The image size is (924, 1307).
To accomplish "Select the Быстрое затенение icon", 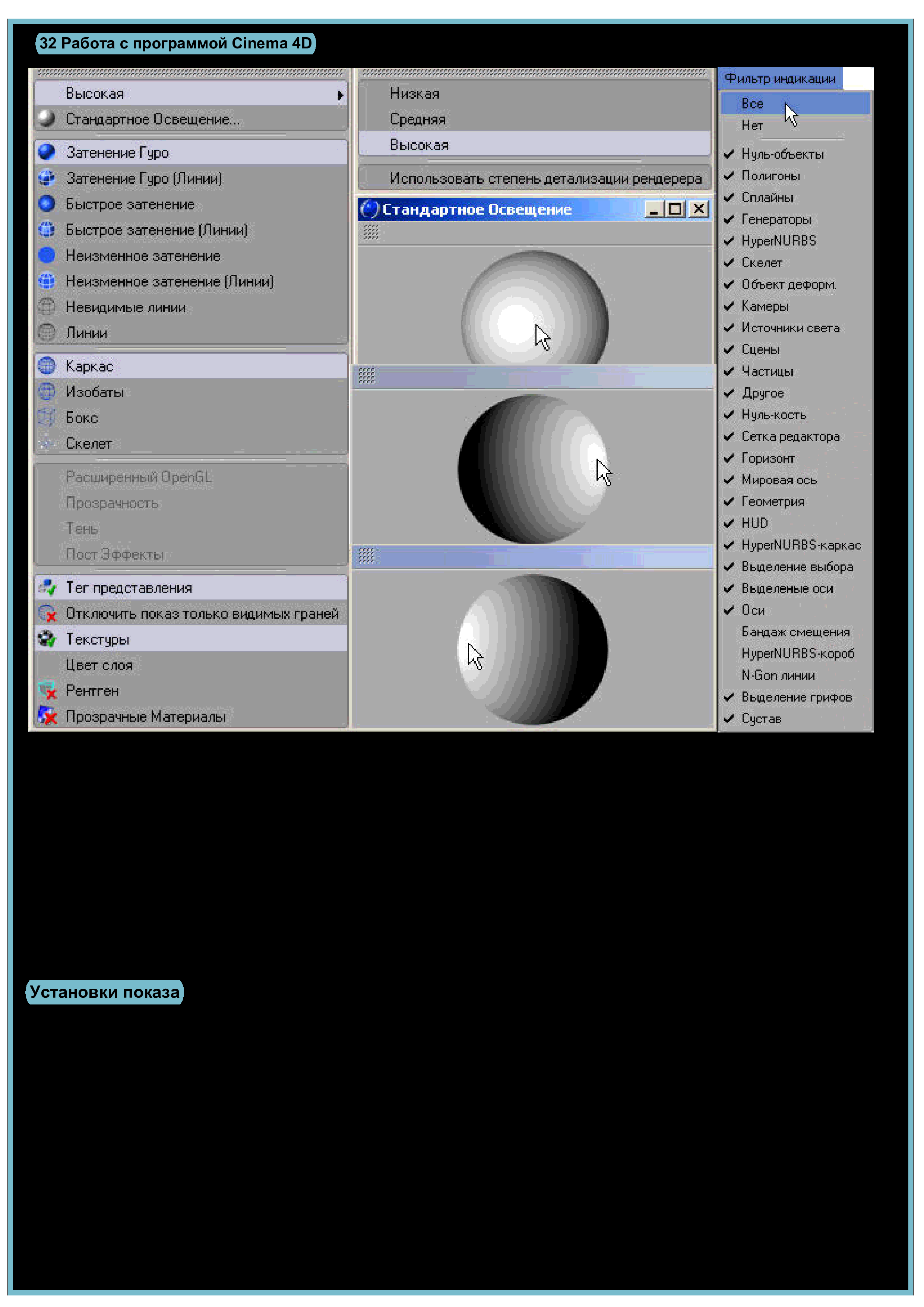I will coord(47,204).
